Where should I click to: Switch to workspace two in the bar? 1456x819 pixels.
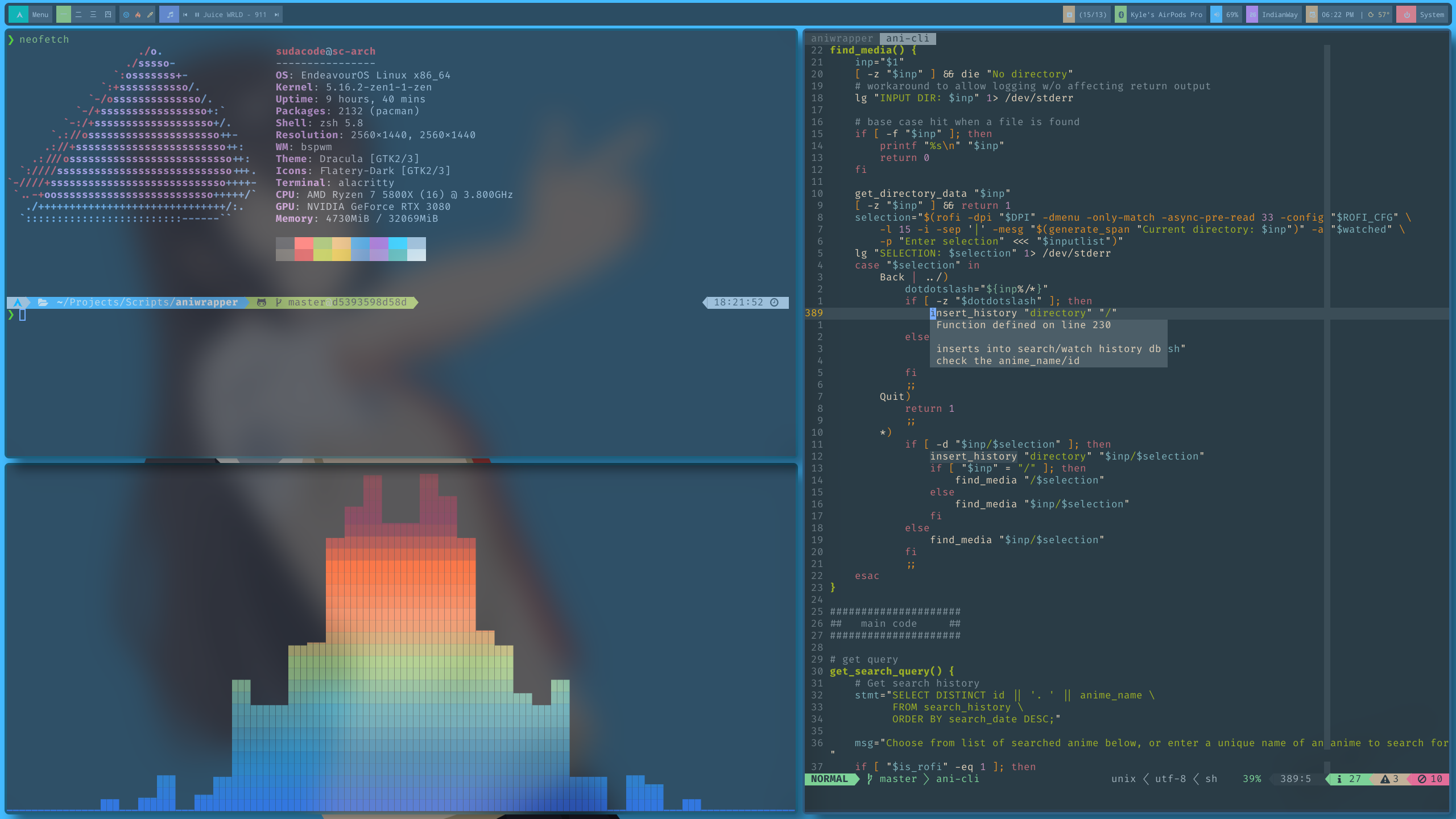(78, 15)
